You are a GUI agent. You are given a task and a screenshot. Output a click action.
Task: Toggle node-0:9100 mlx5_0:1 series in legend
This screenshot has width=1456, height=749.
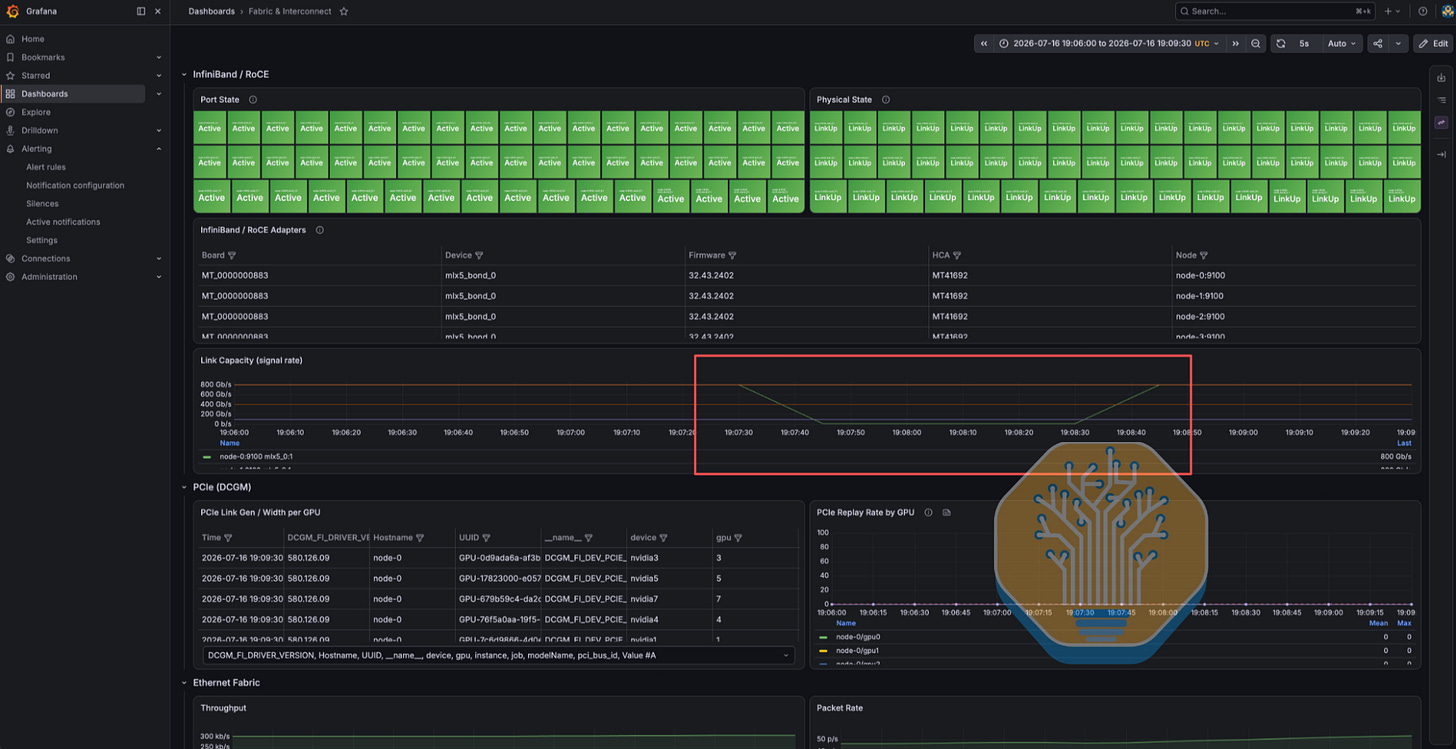pyautogui.click(x=256, y=457)
